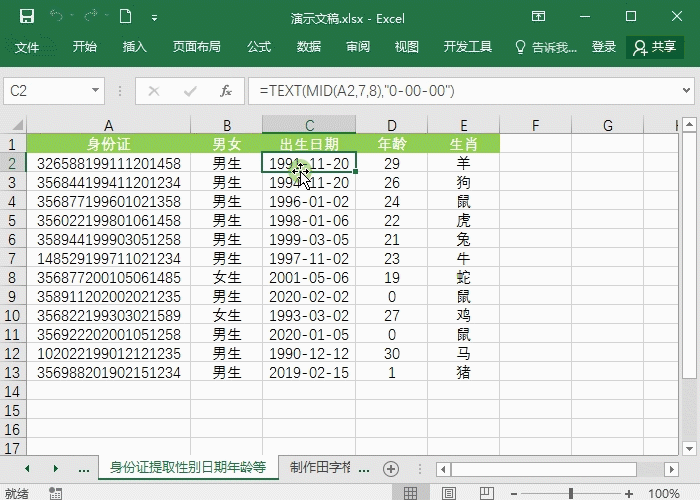This screenshot has height=500, width=700.
Task: Switch to the 开始 ribbon tab
Action: coord(85,46)
